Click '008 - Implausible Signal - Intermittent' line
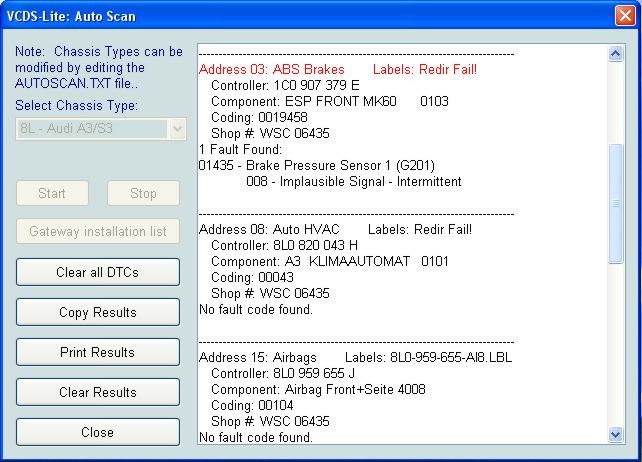 coord(354,181)
